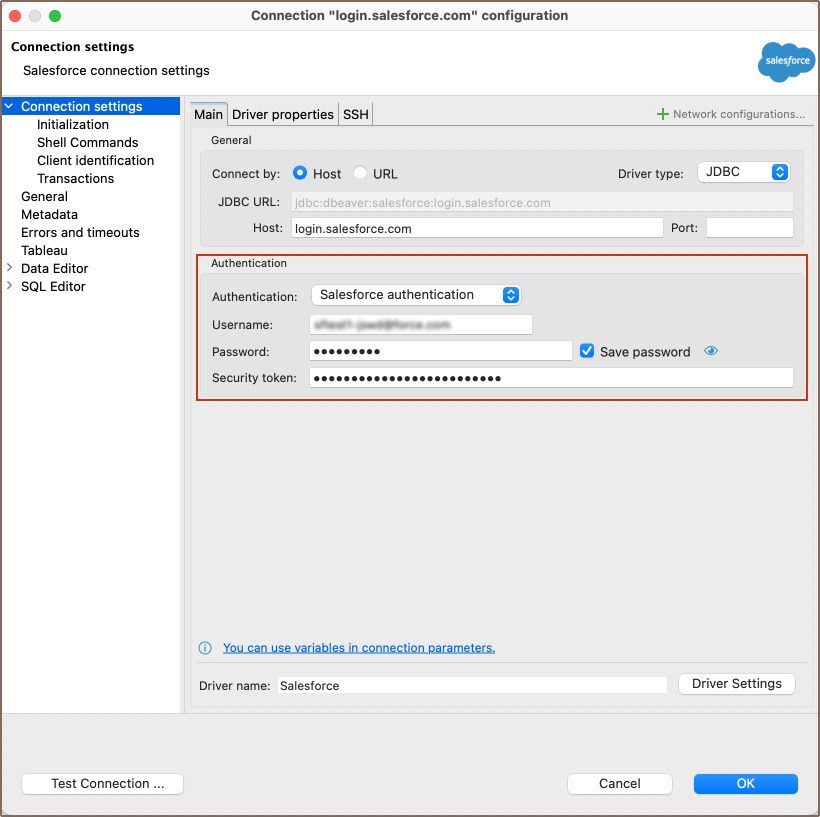
Task: Open the SSH tab
Action: [x=355, y=114]
